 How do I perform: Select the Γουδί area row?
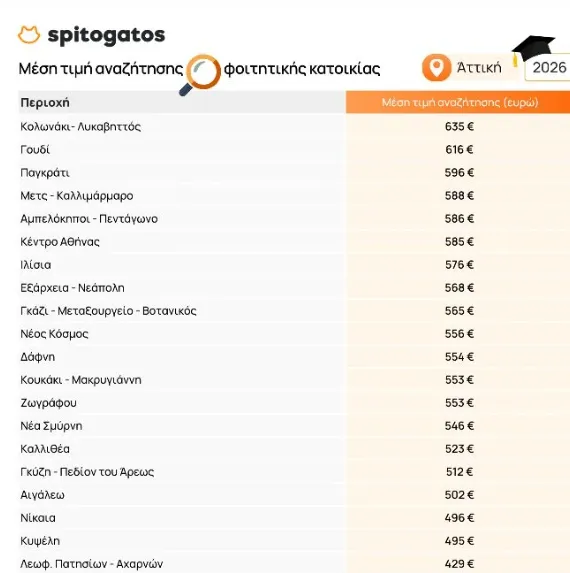(x=294, y=149)
